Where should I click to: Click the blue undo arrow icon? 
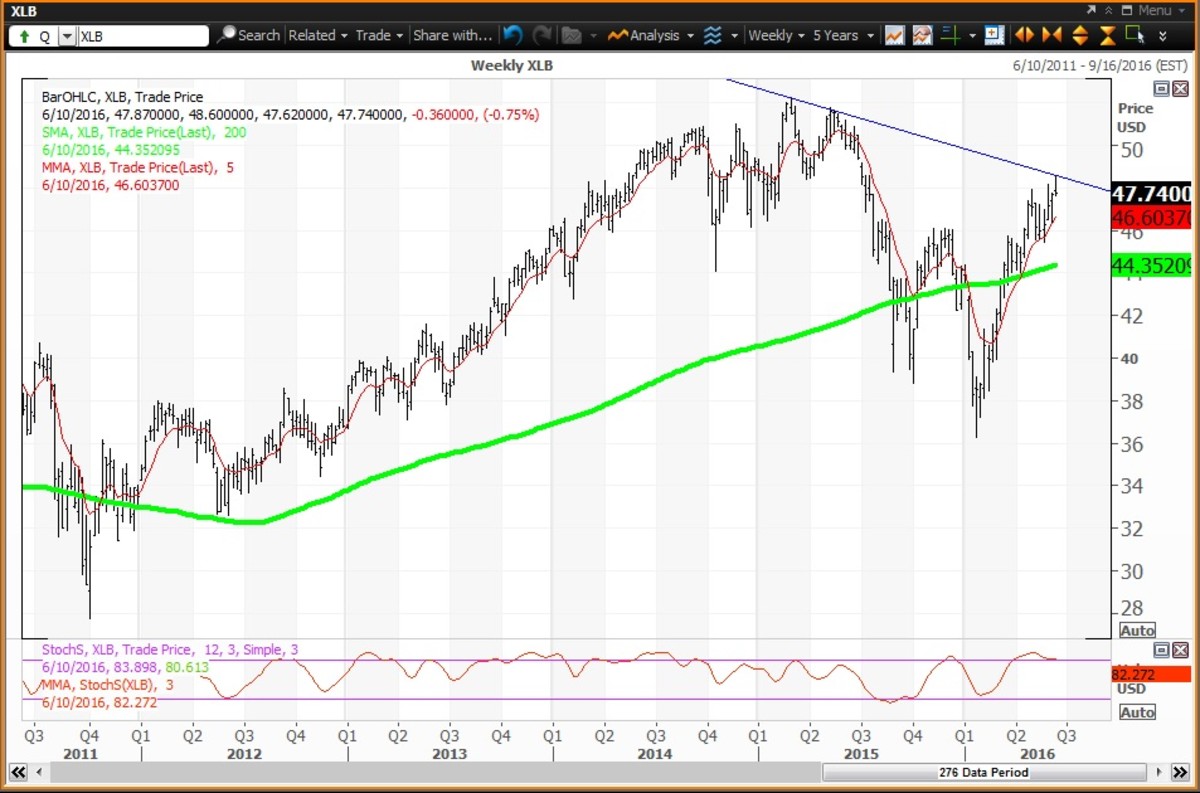(513, 35)
